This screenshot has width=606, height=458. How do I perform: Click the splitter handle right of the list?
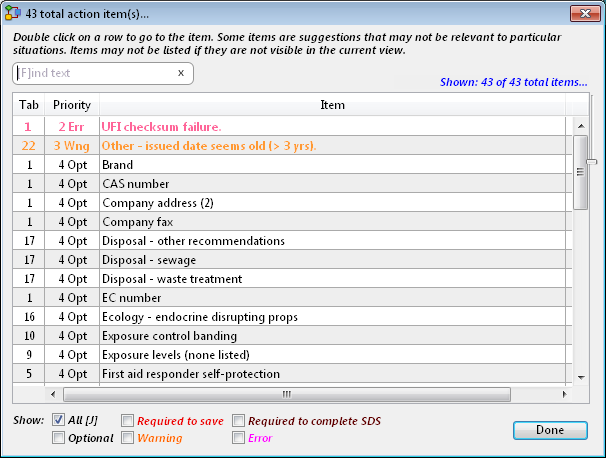[x=592, y=162]
